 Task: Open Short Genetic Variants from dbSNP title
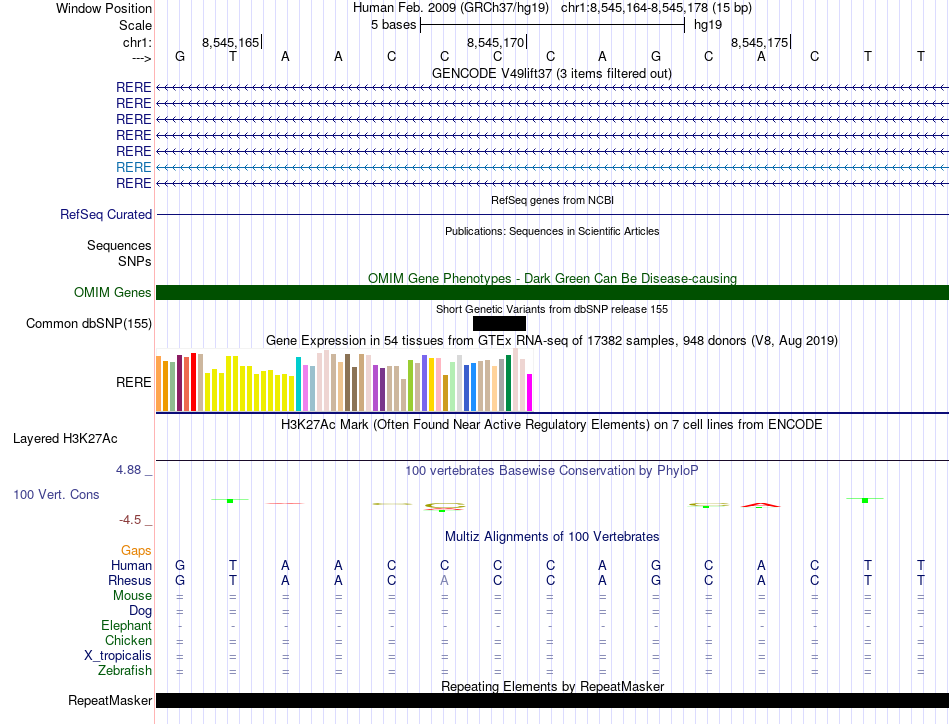551,309
